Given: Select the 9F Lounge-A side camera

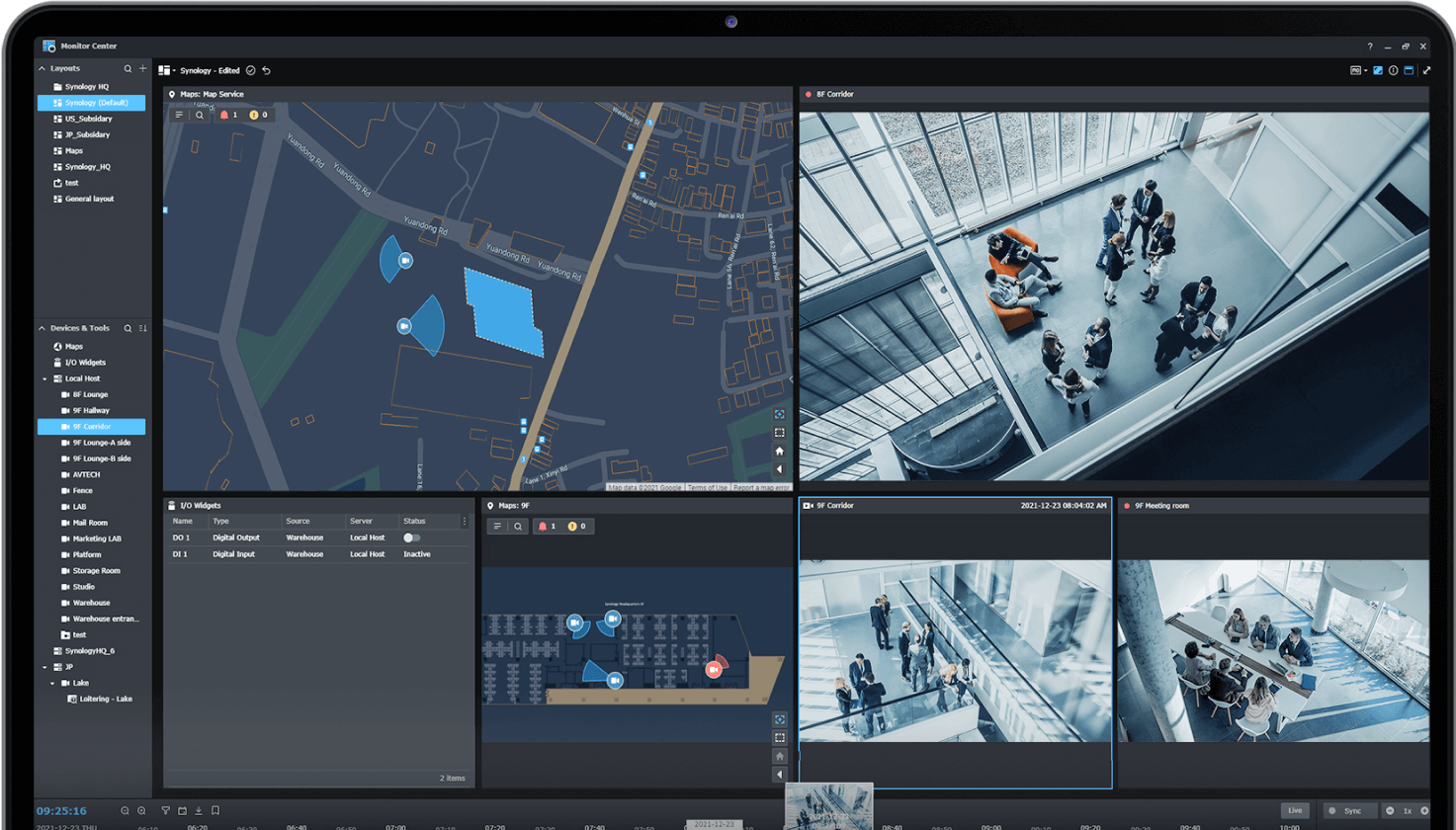Looking at the screenshot, I should coord(101,443).
